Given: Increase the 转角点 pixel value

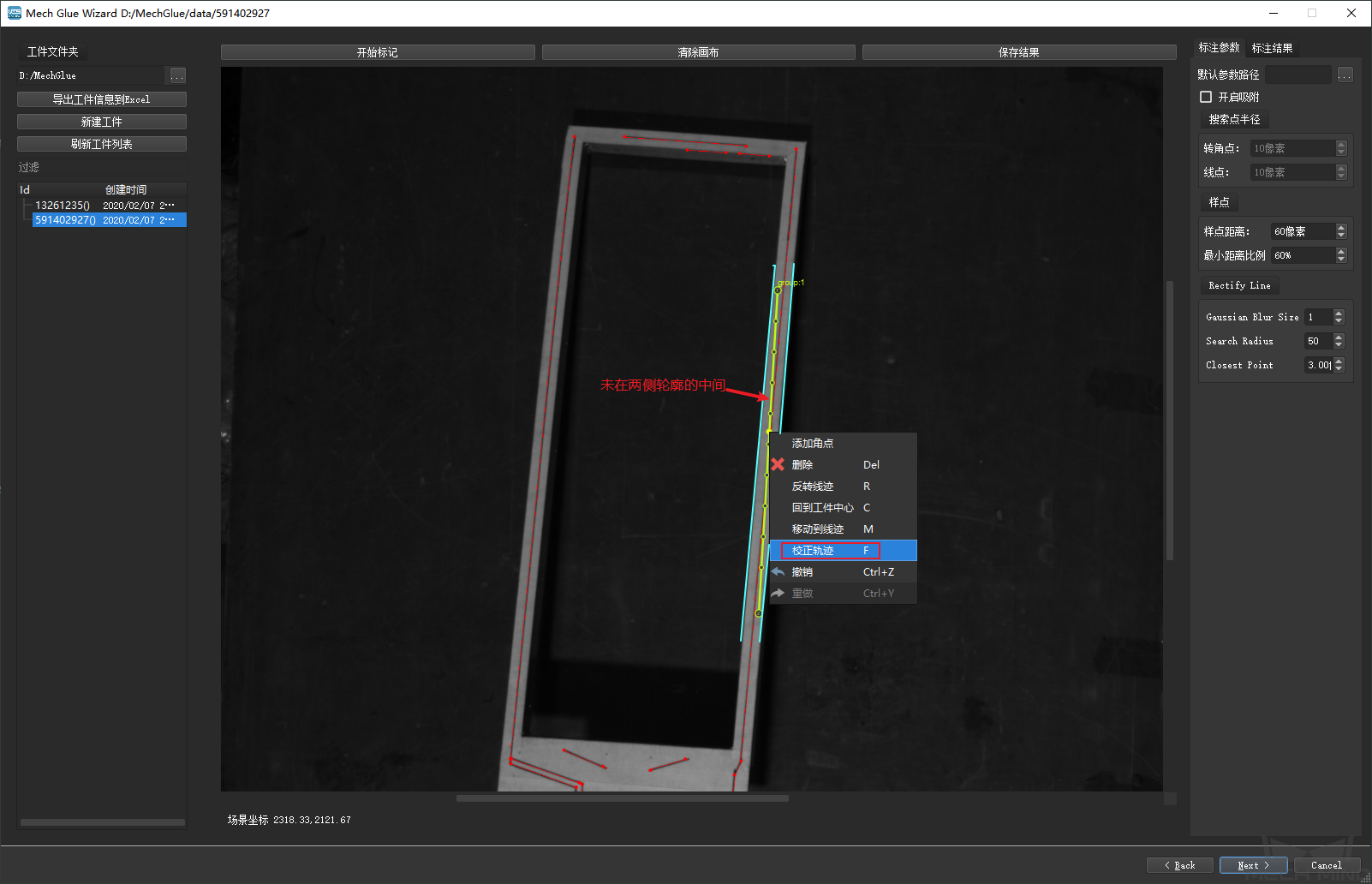Looking at the screenshot, I should click(1341, 145).
